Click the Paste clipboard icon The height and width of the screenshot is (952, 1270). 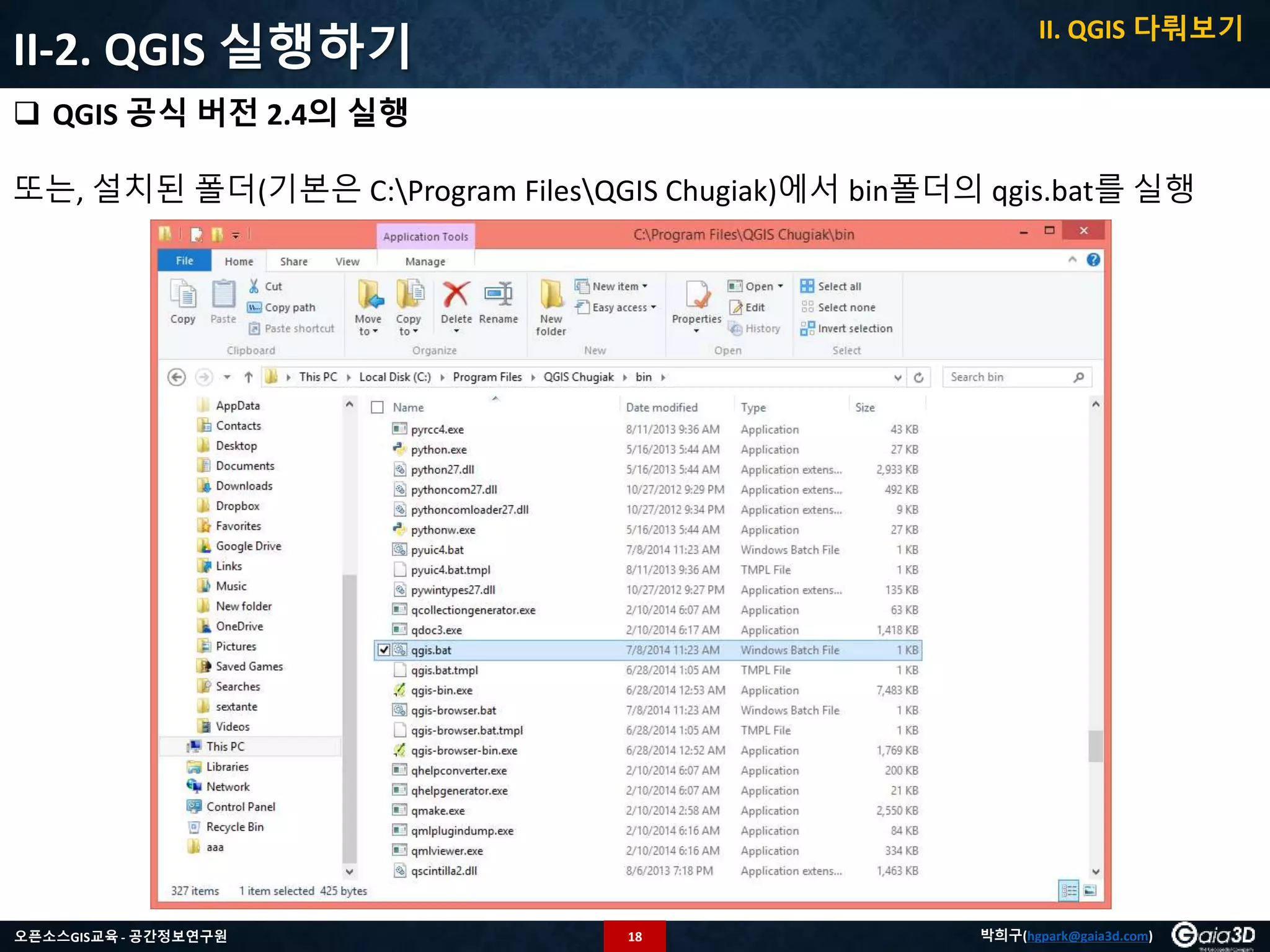tap(223, 294)
